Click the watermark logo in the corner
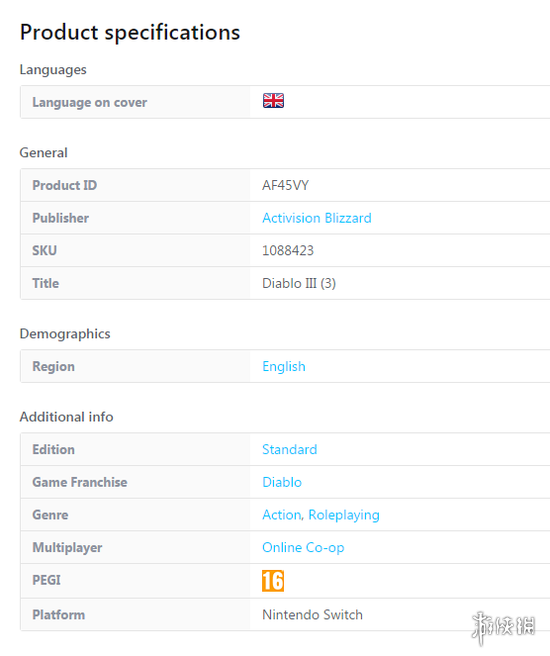The image size is (550, 656). [504, 628]
